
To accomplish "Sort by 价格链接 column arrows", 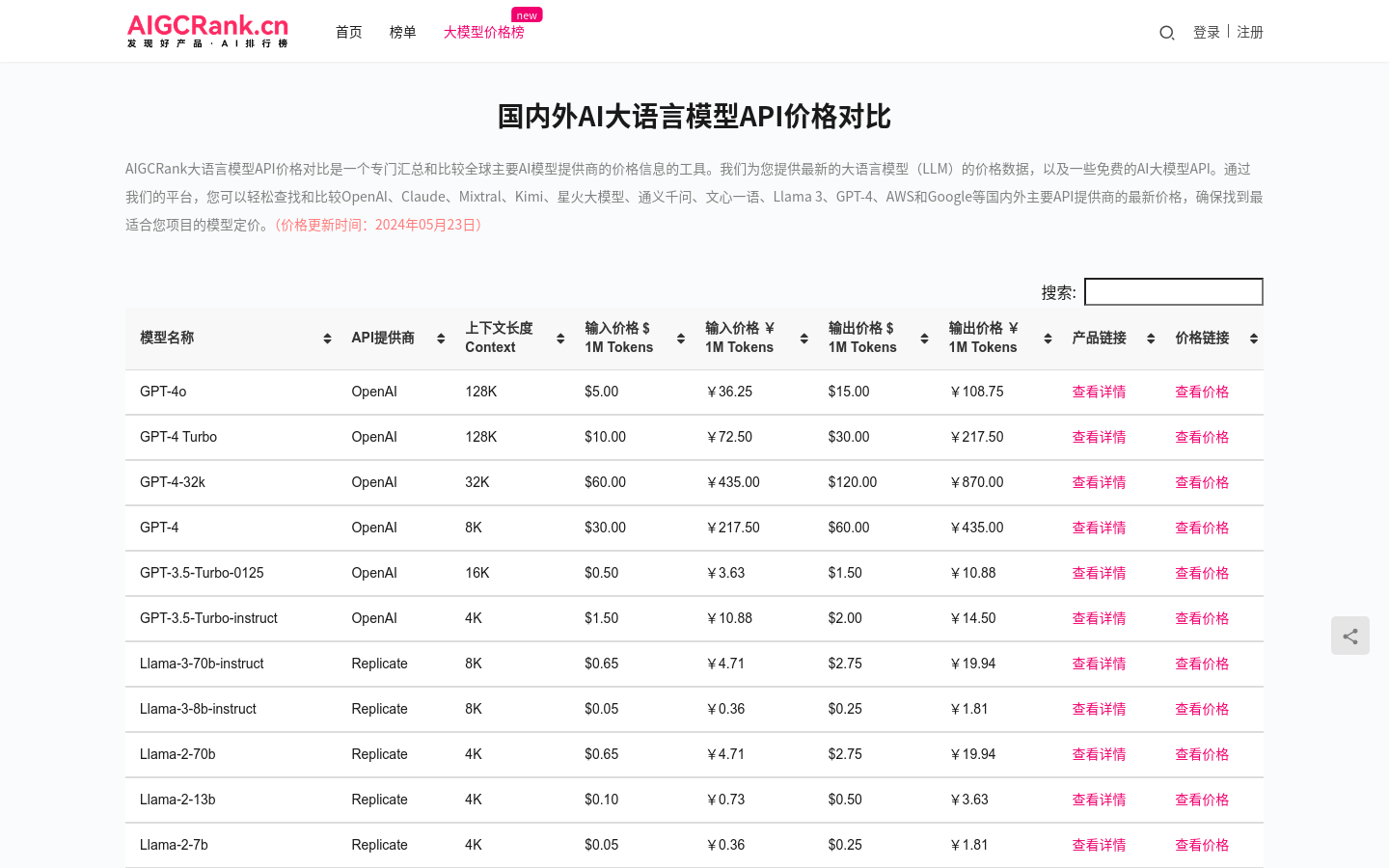I will coord(1254,339).
